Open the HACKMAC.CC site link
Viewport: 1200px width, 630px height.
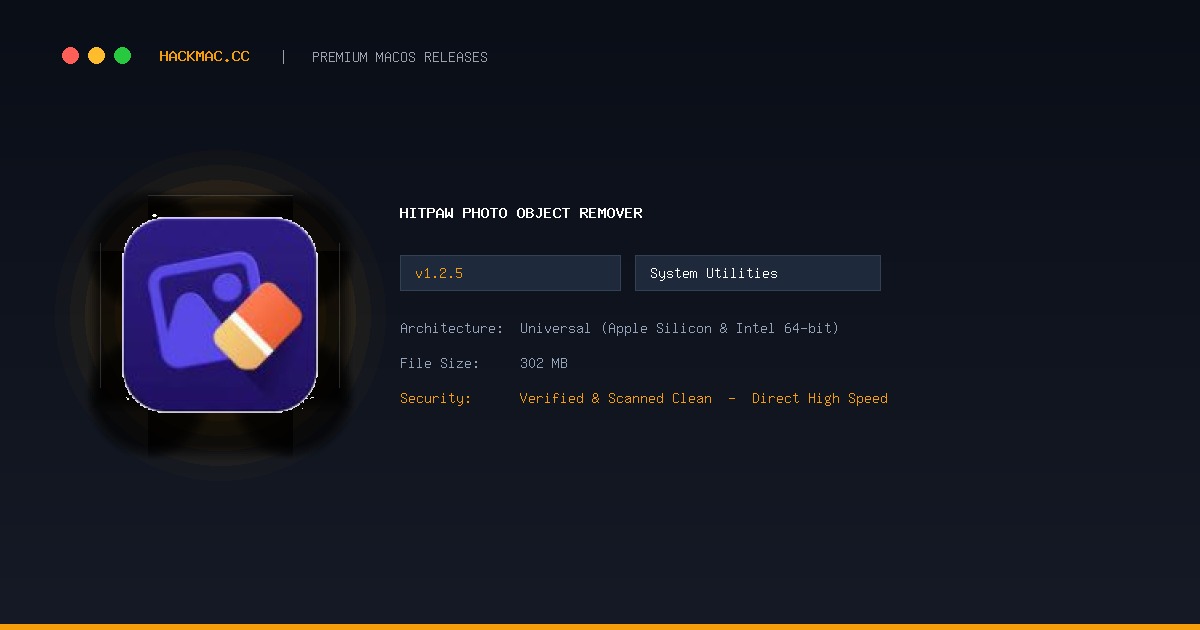204,57
